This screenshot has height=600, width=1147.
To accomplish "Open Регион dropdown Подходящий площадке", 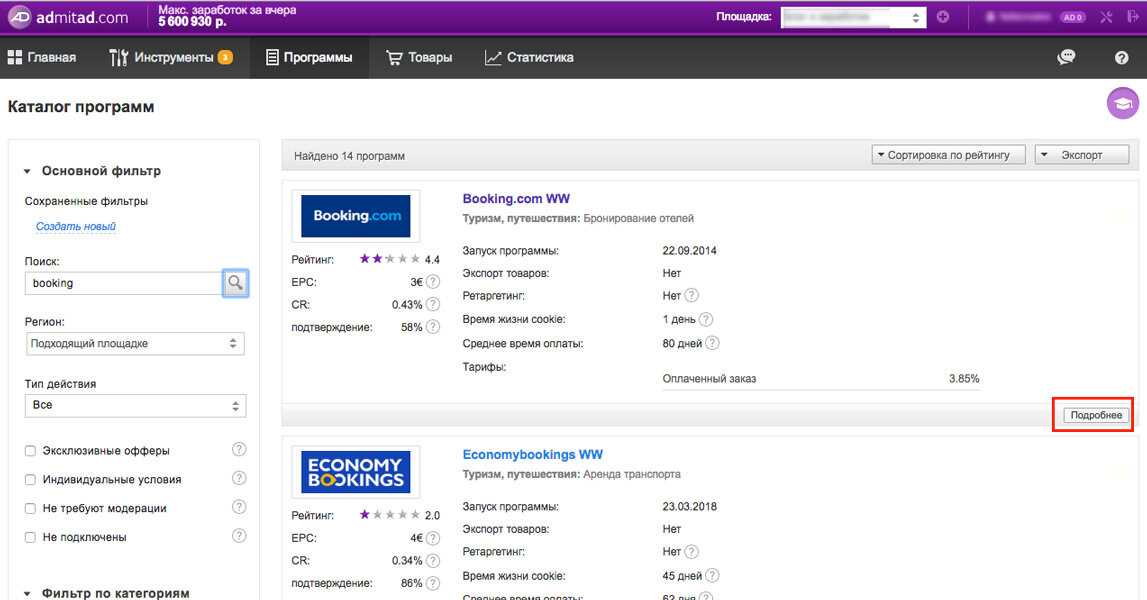I will click(x=135, y=343).
